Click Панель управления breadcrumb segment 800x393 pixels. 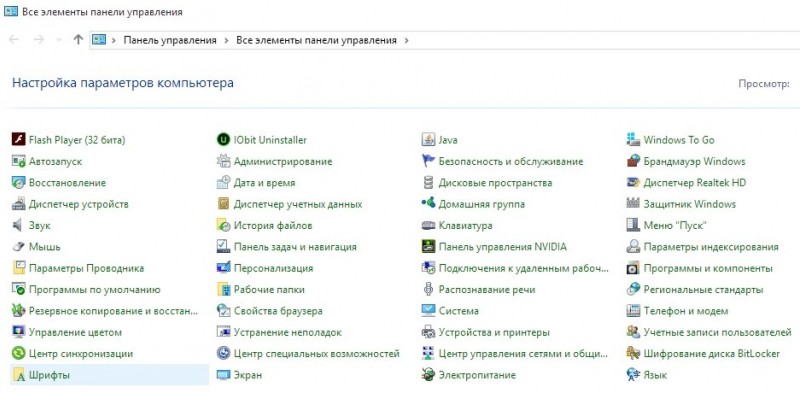tap(170, 40)
